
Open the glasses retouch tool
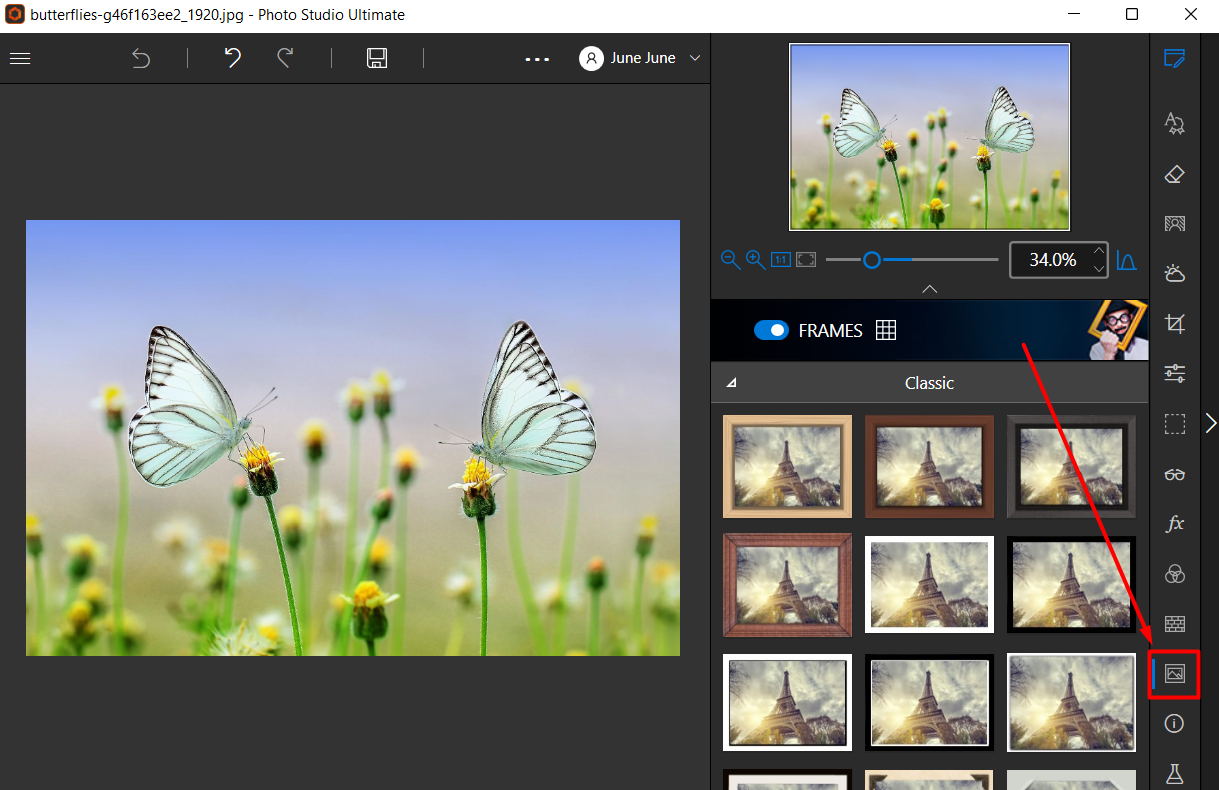click(1175, 474)
